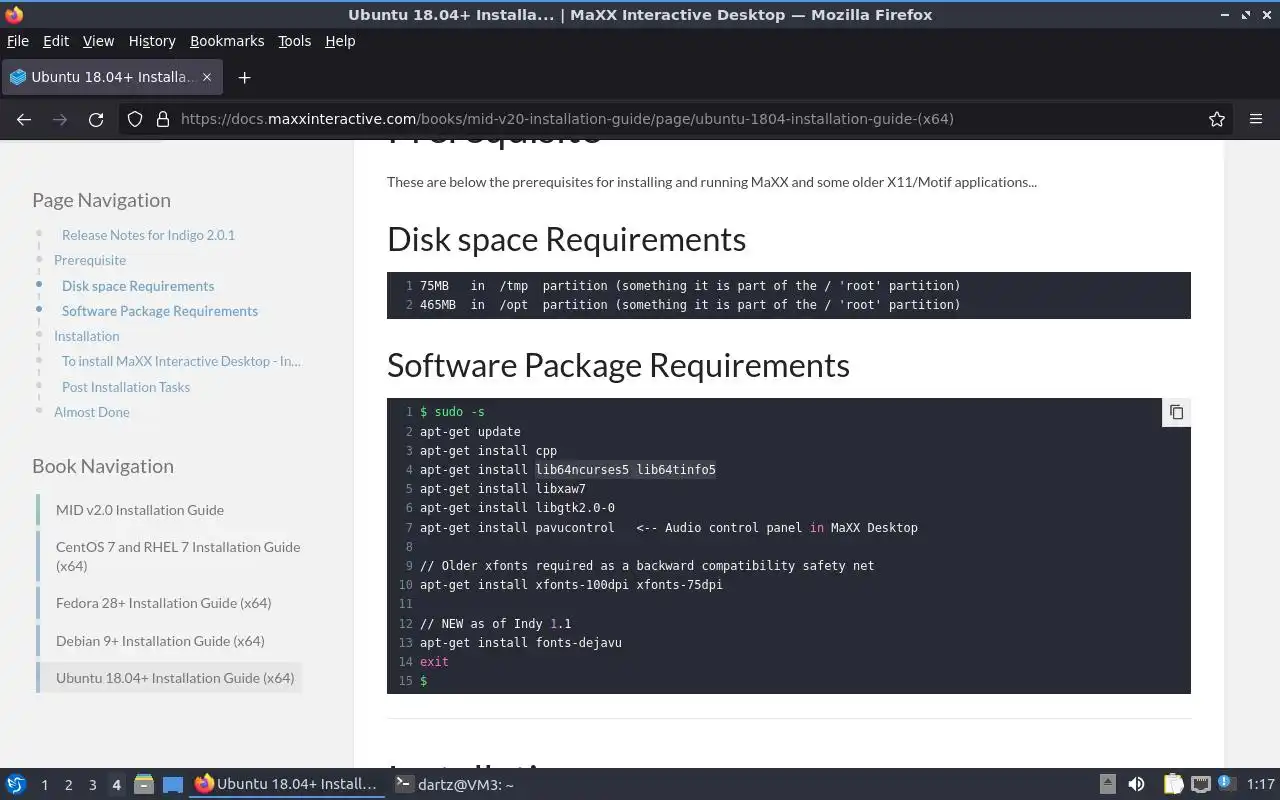Click the 75MB in /tmp line

690,286
